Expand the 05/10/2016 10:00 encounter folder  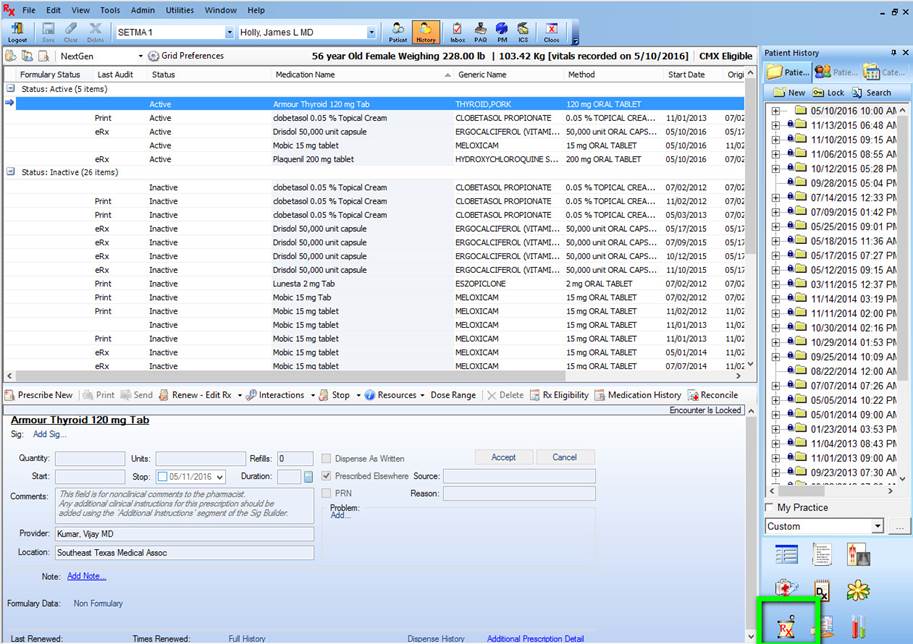click(x=776, y=111)
